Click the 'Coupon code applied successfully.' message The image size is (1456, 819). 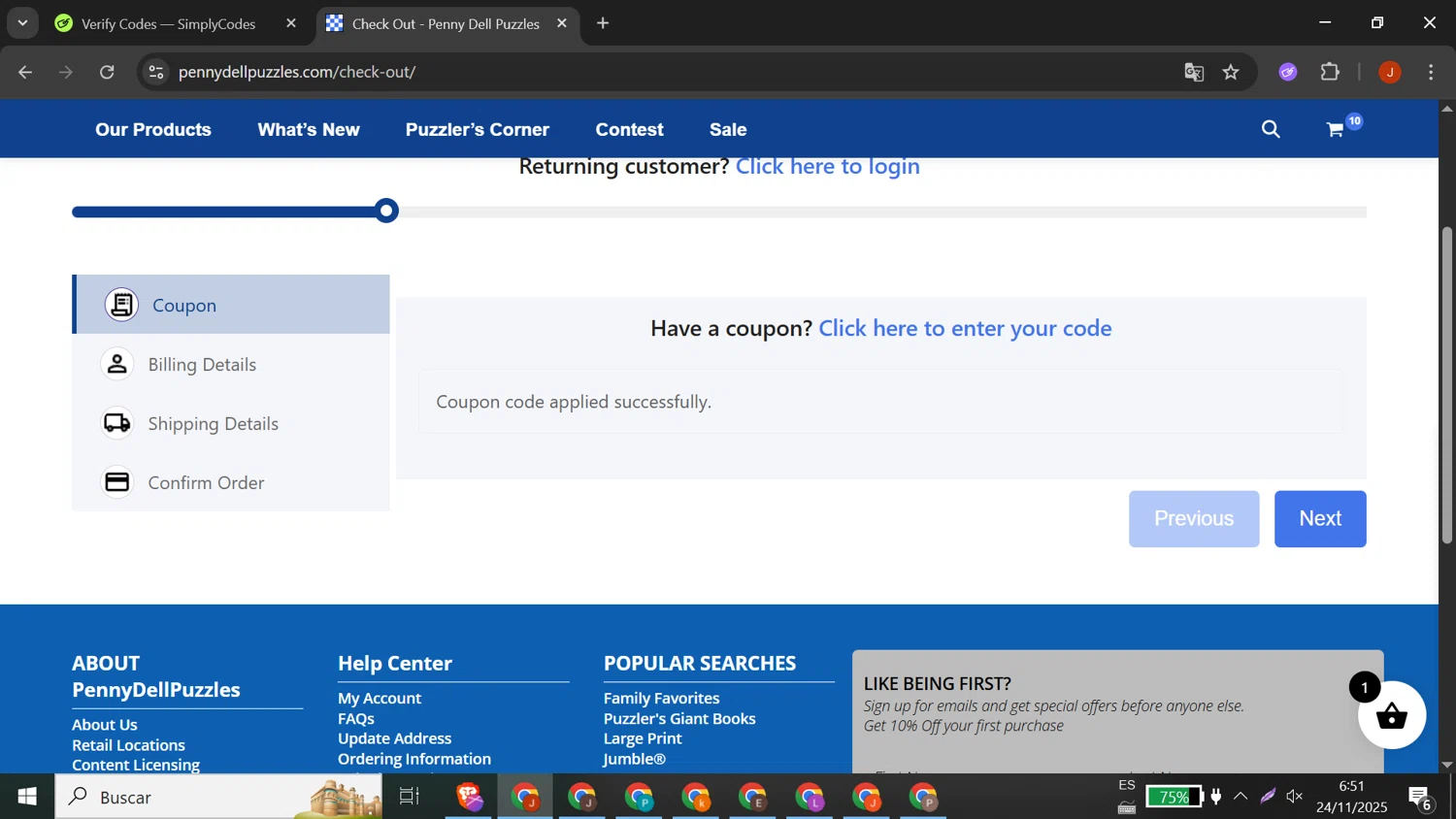[x=574, y=402]
